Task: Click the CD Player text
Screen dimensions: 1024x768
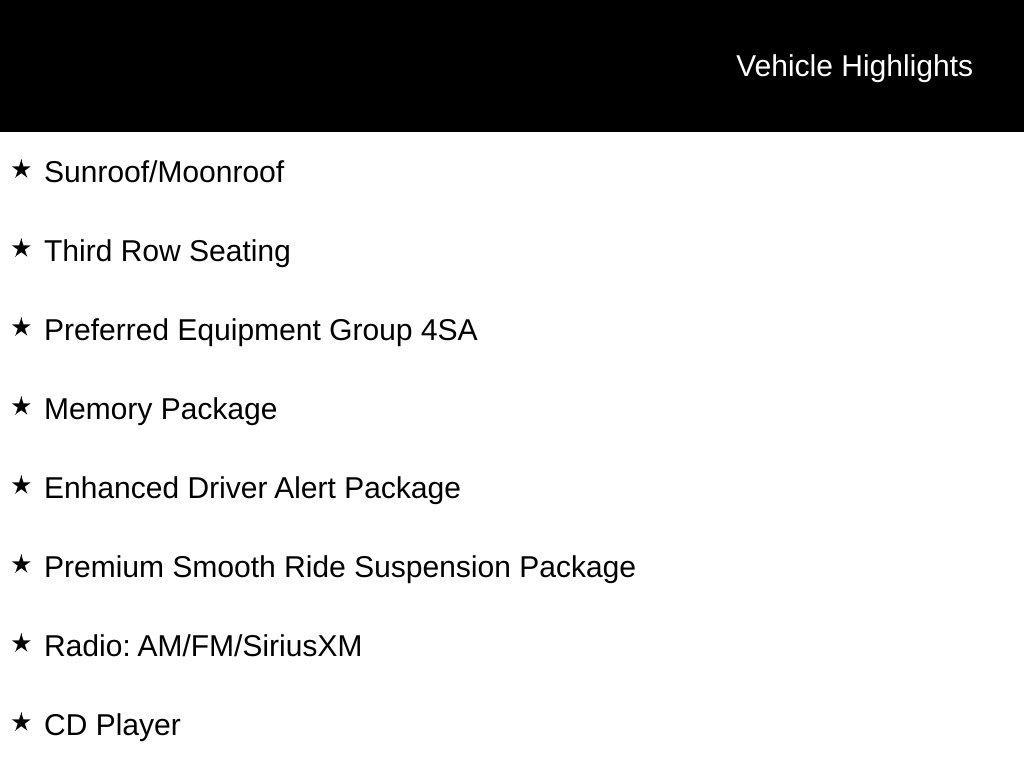Action: [x=112, y=726]
